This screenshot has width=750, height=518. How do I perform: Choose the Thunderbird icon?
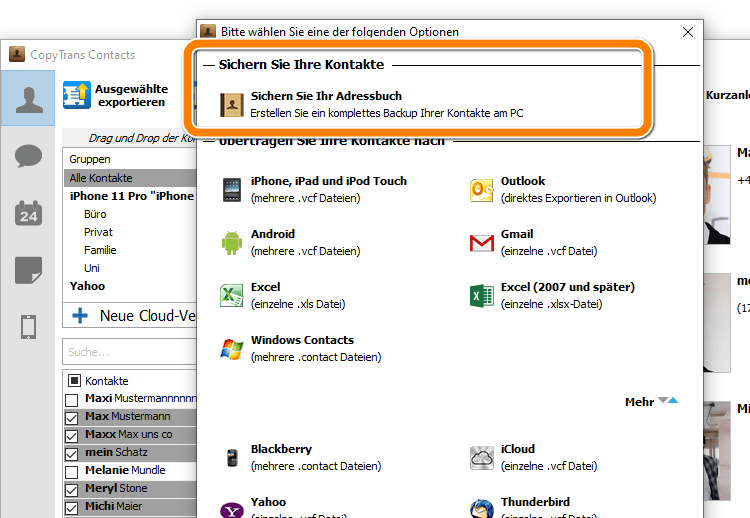(x=482, y=509)
